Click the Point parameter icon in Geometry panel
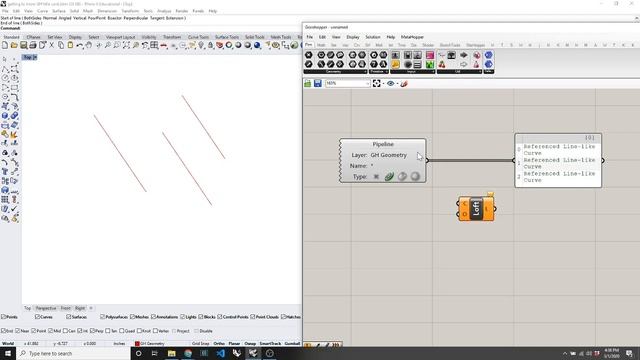640x360 pixels. pyautogui.click(x=309, y=55)
